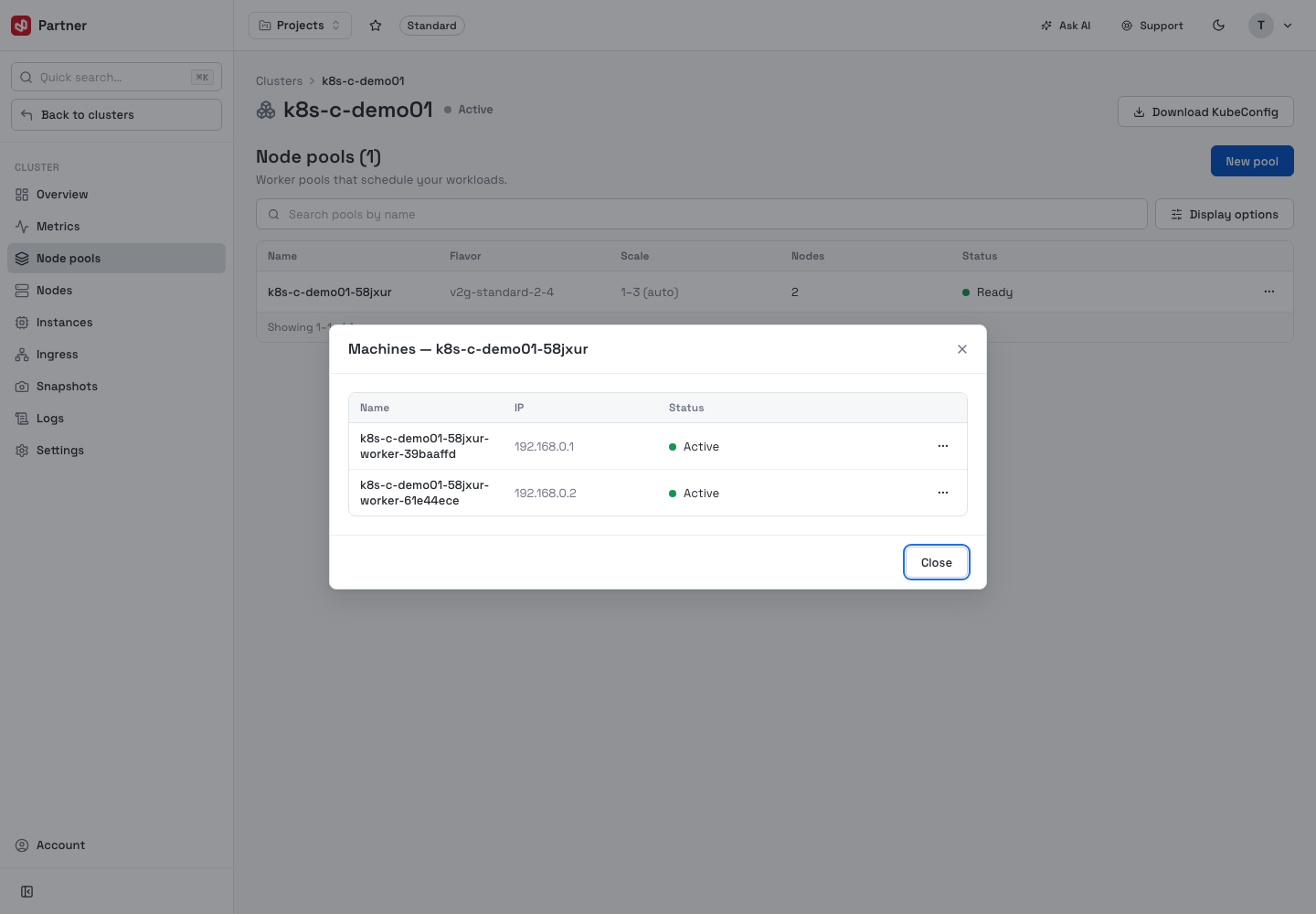Open actions for pool k8s-c-demo01-58jxur
This screenshot has height=914, width=1316.
pos(1268,292)
